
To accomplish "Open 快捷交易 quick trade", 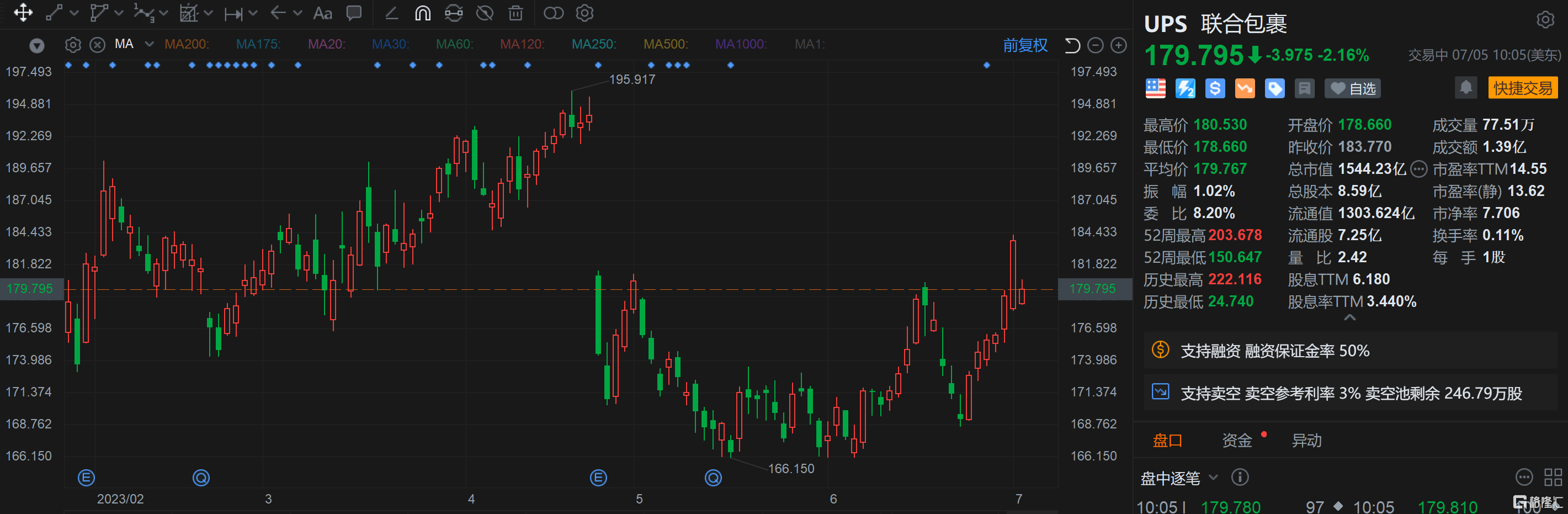I will click(1523, 88).
